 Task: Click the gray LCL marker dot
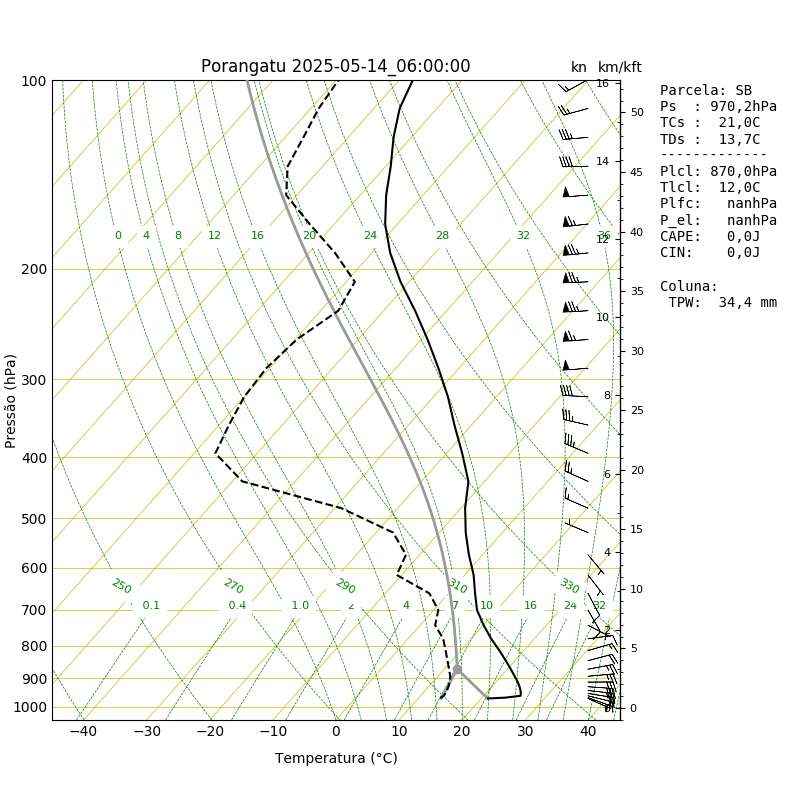457,669
